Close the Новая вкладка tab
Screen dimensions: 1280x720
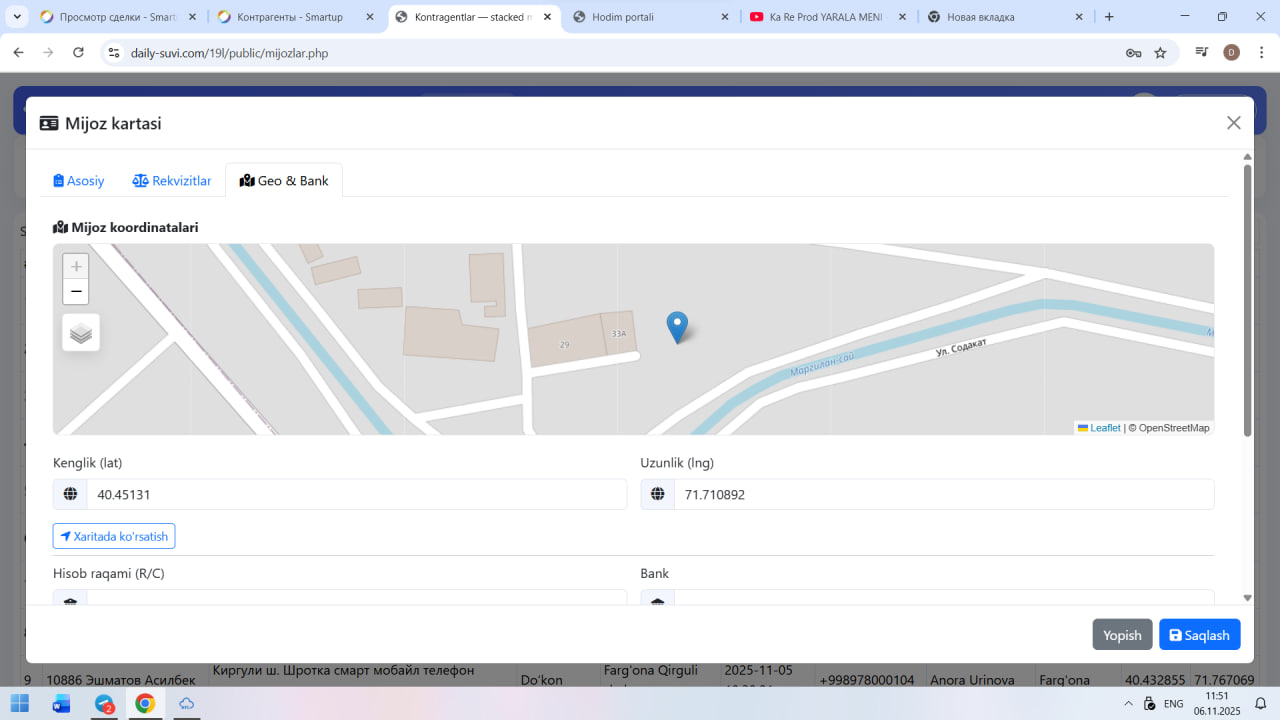[1079, 17]
